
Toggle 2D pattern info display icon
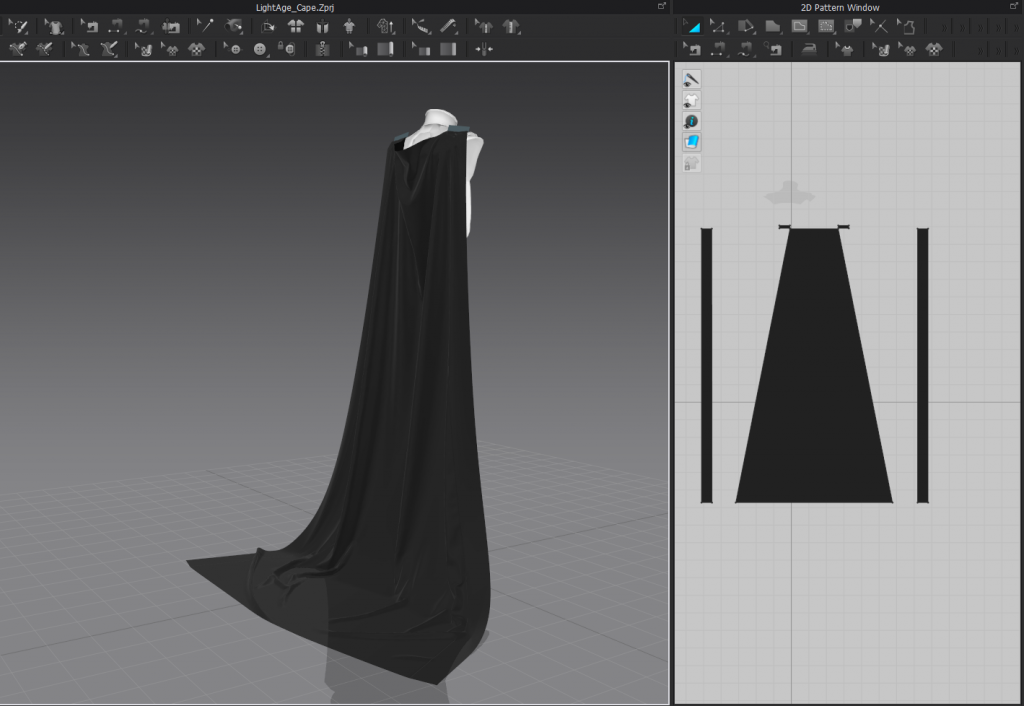[x=691, y=121]
